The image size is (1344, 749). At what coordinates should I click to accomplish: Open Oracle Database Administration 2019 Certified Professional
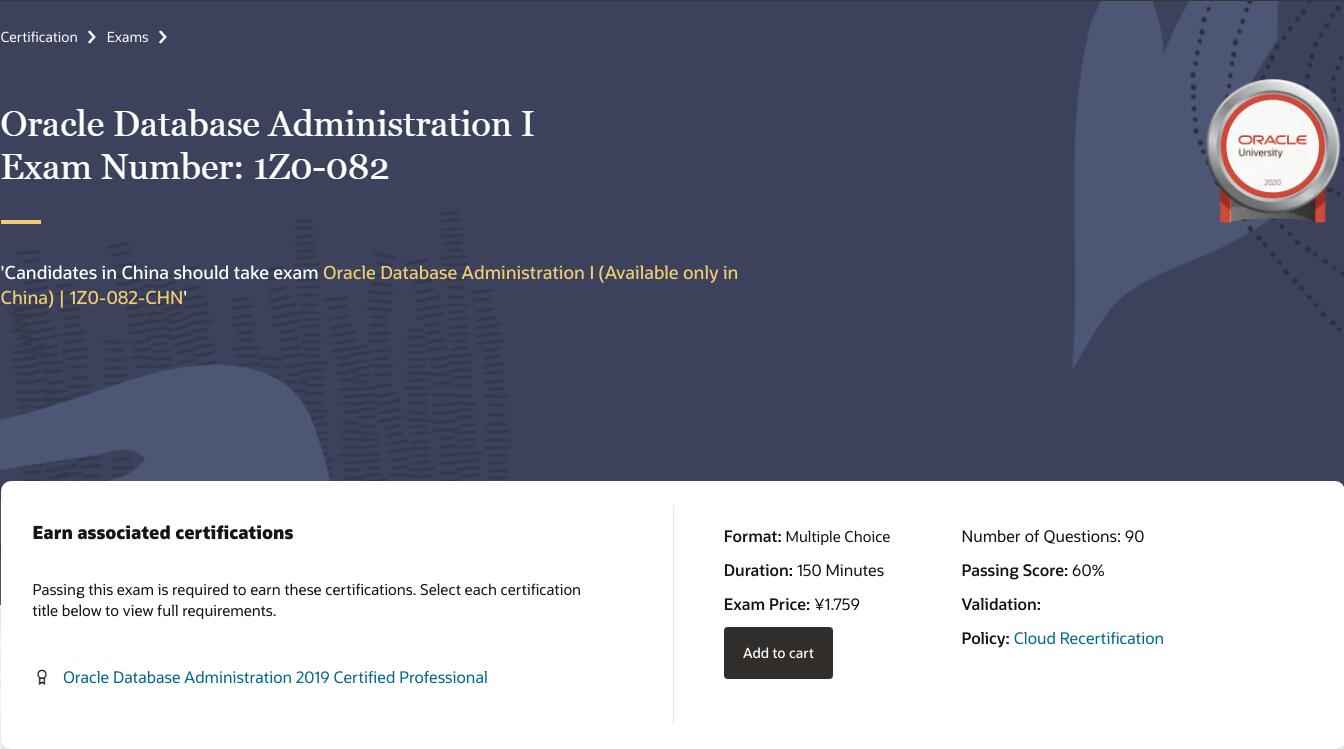(275, 677)
